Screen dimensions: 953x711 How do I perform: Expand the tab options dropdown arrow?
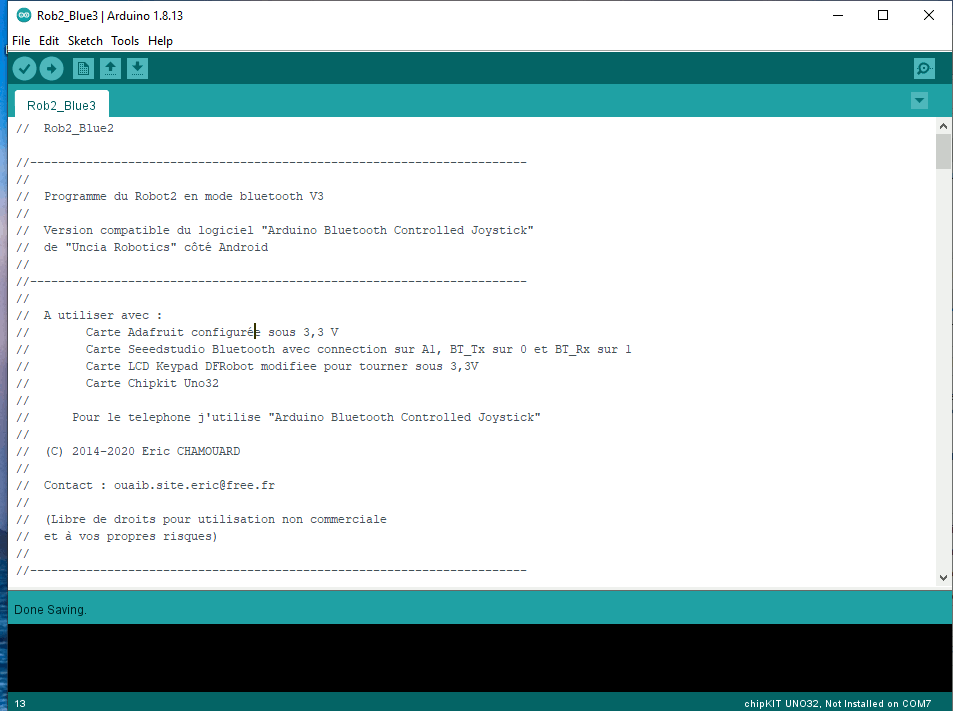click(x=919, y=101)
